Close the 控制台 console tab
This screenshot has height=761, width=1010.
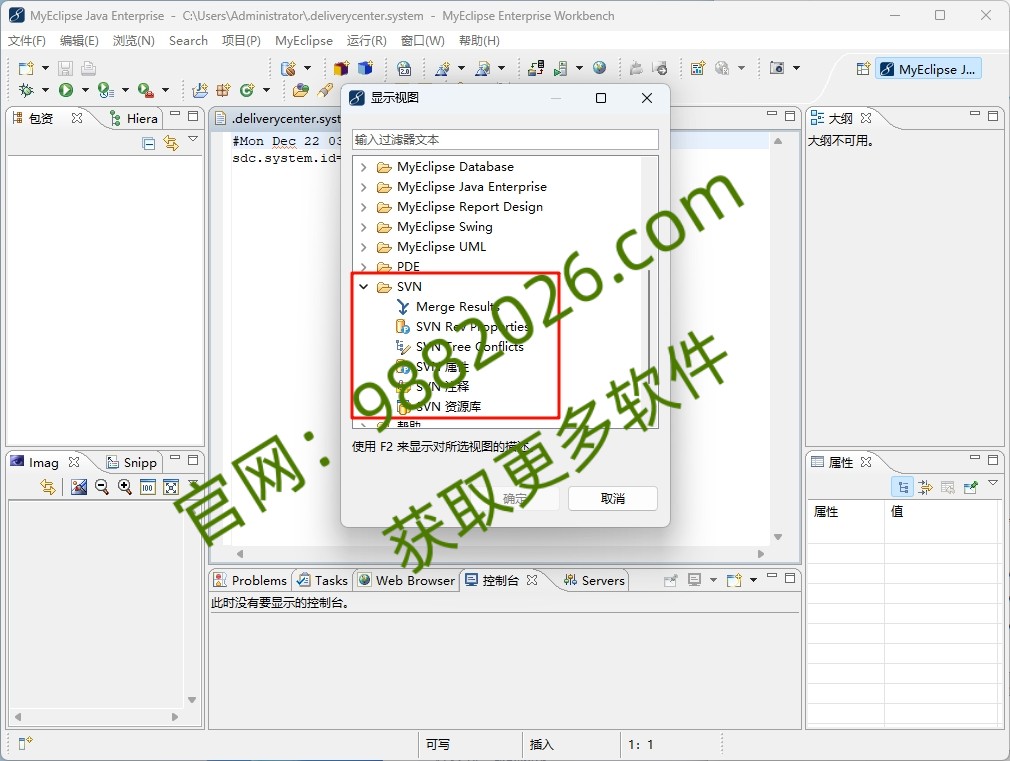[531, 580]
